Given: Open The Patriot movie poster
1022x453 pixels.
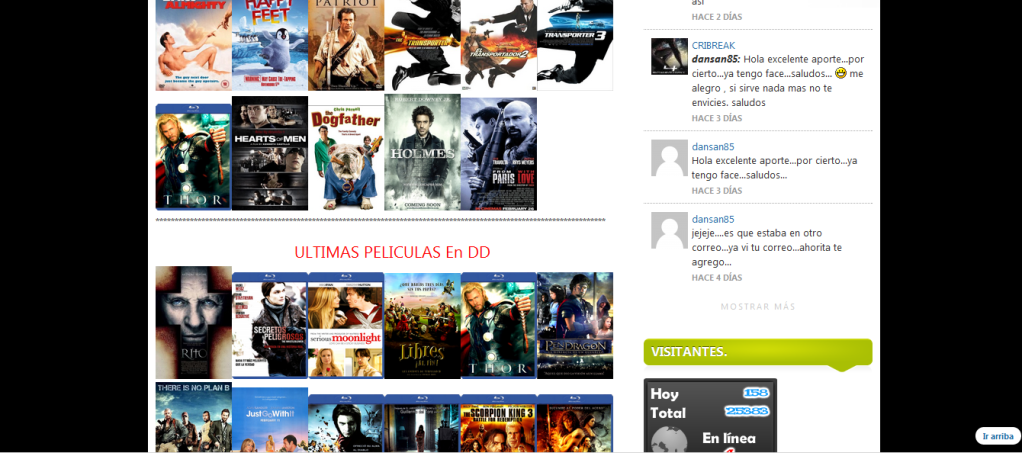Looking at the screenshot, I should (346, 45).
